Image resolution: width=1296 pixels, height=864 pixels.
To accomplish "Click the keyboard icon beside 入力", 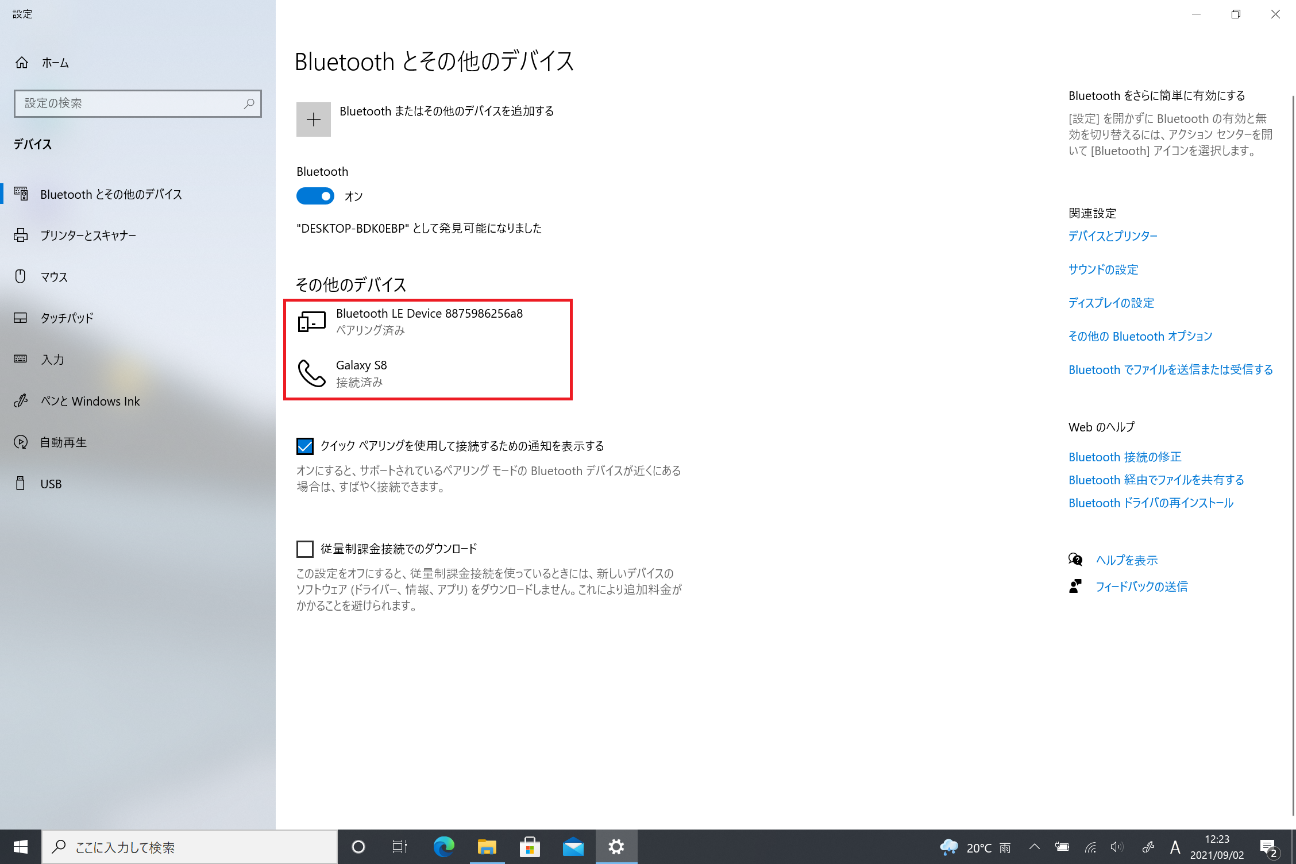I will click(x=21, y=359).
